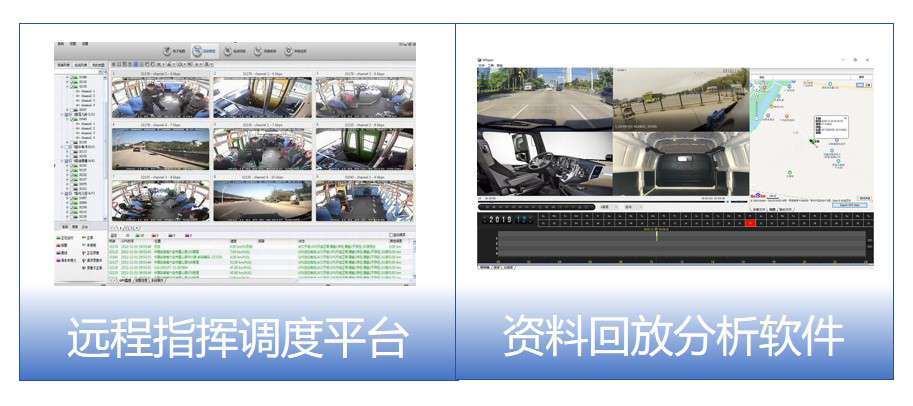Open the first dropdown below the playback video
Viewport: 913px width, 406px height.
click(x=609, y=207)
